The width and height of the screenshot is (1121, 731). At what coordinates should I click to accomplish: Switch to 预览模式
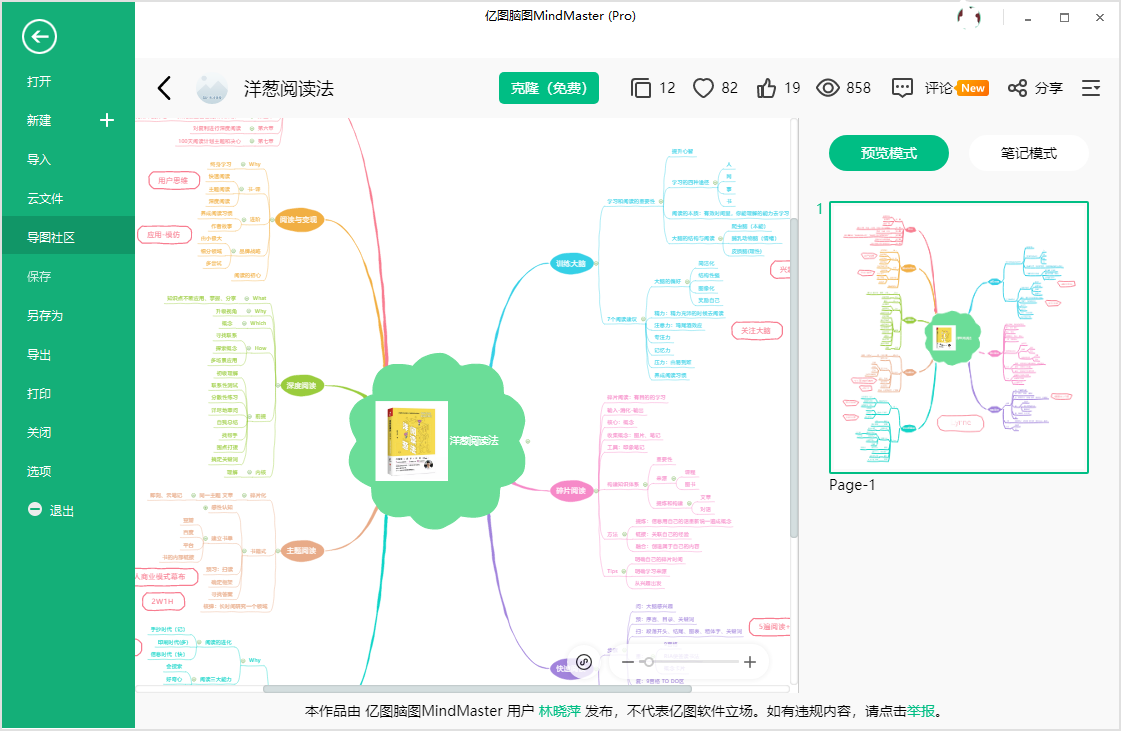[889, 153]
